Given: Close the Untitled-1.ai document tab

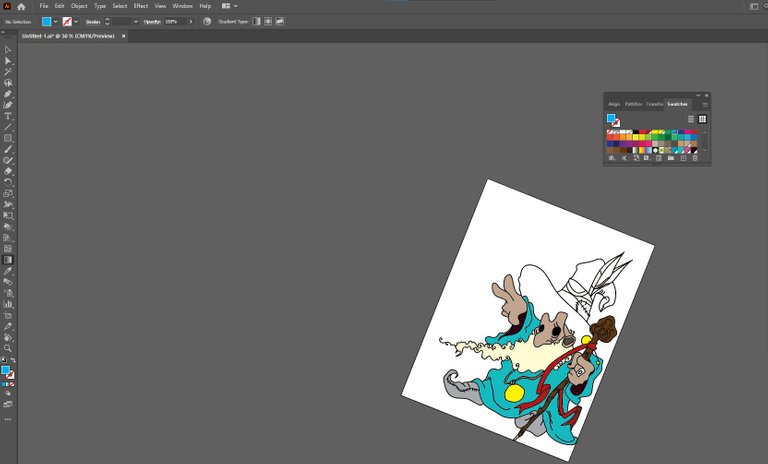Looking at the screenshot, I should click(123, 36).
